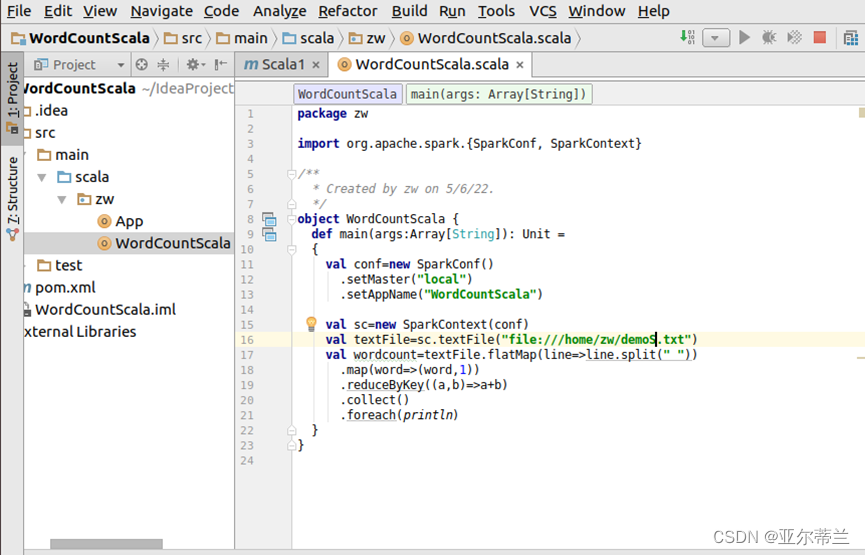Open Project panel settings gear
This screenshot has height=555, width=865.
pos(195,65)
